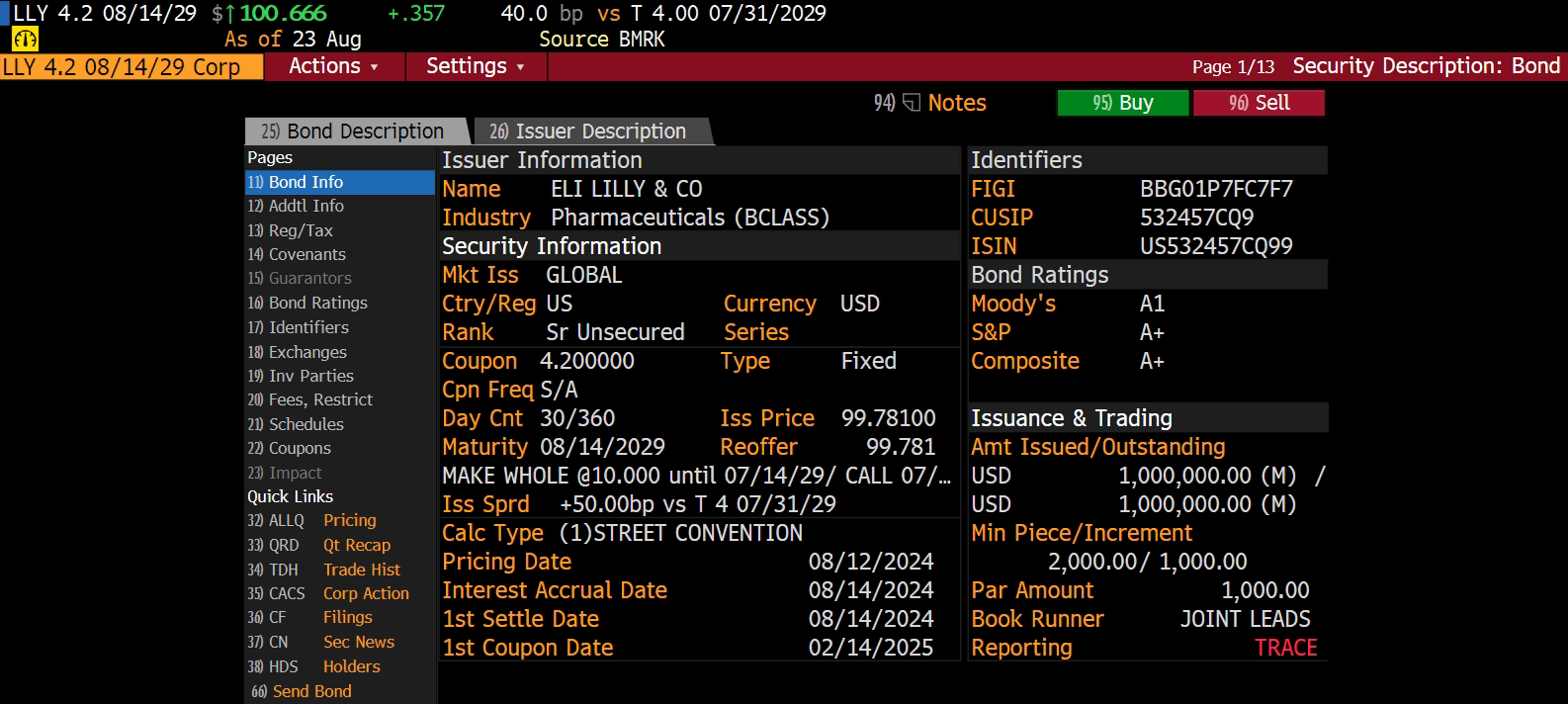
Task: Select the Bond Info page
Action: 339,182
